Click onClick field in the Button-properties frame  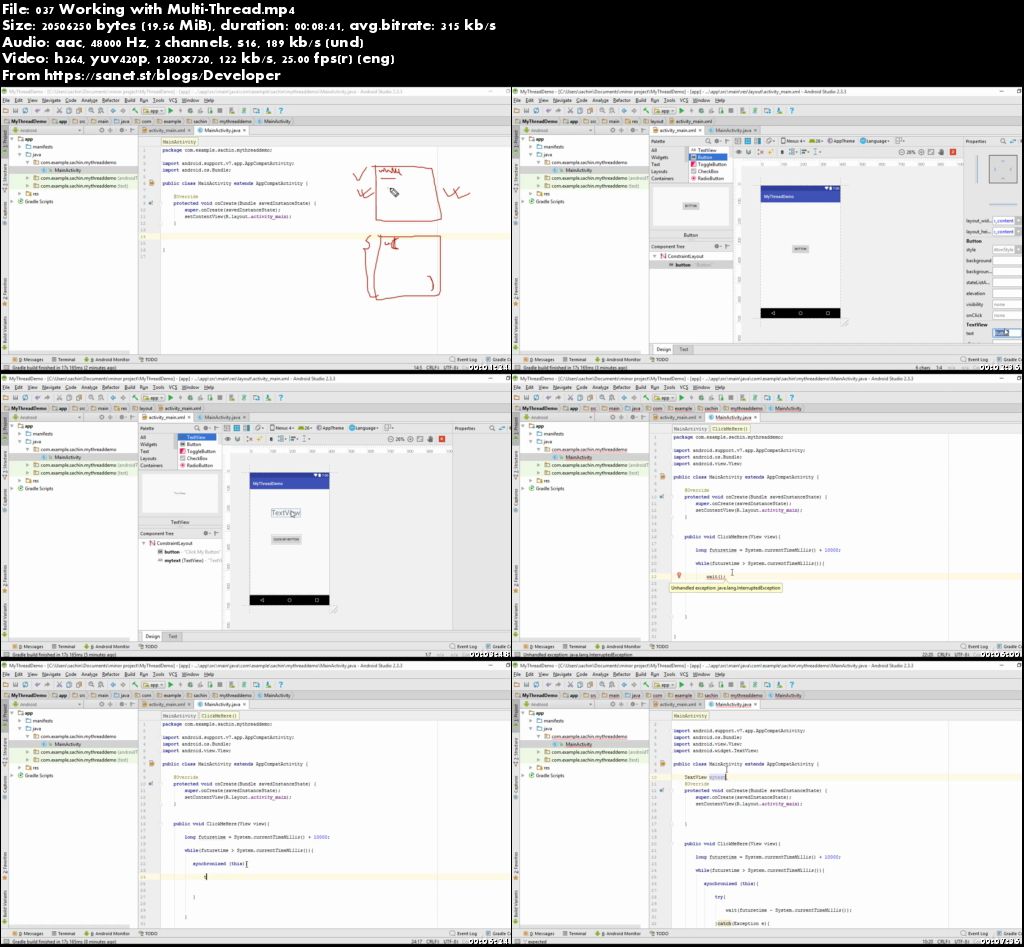coord(1008,315)
